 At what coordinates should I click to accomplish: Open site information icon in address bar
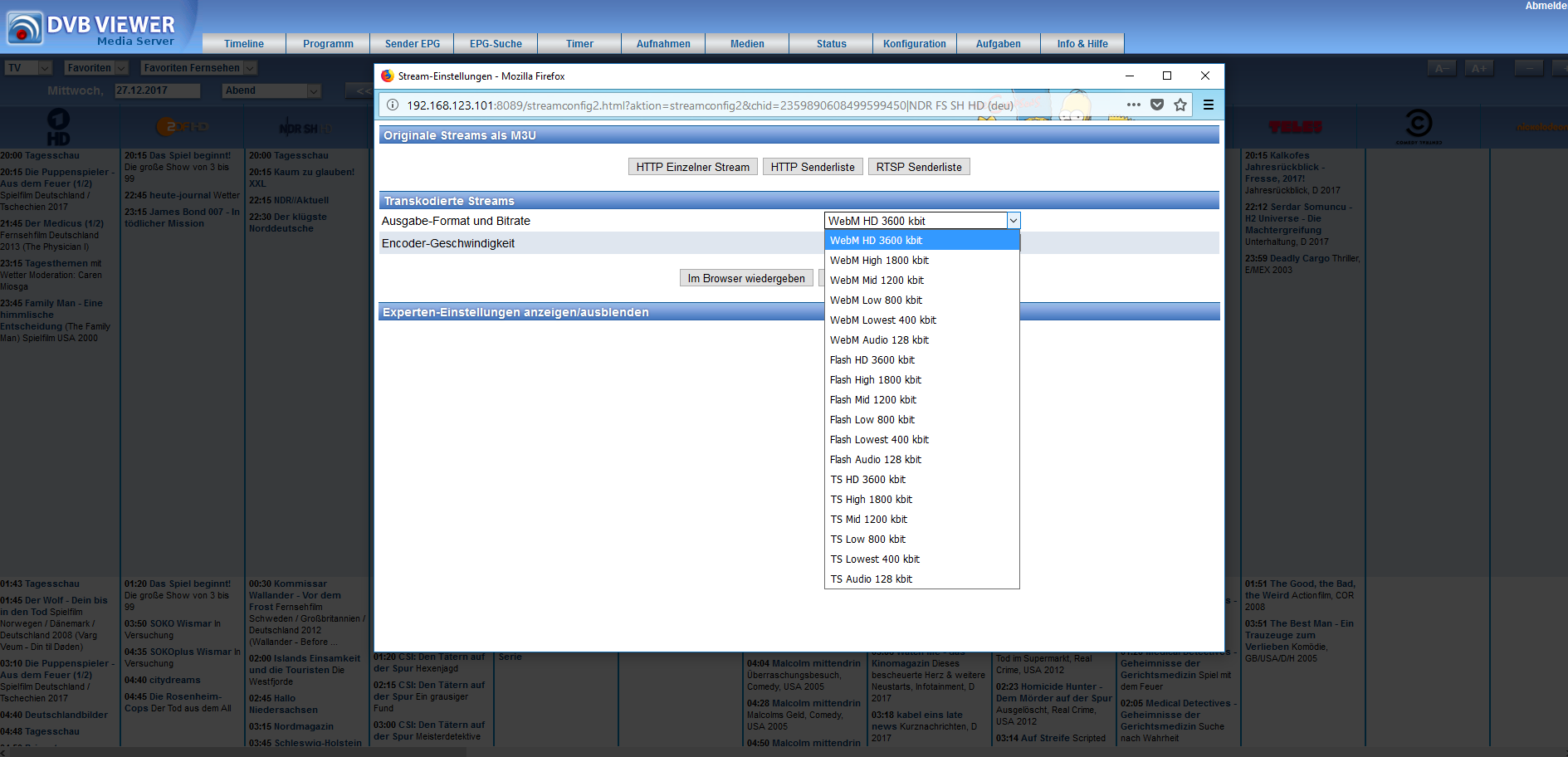pyautogui.click(x=393, y=105)
